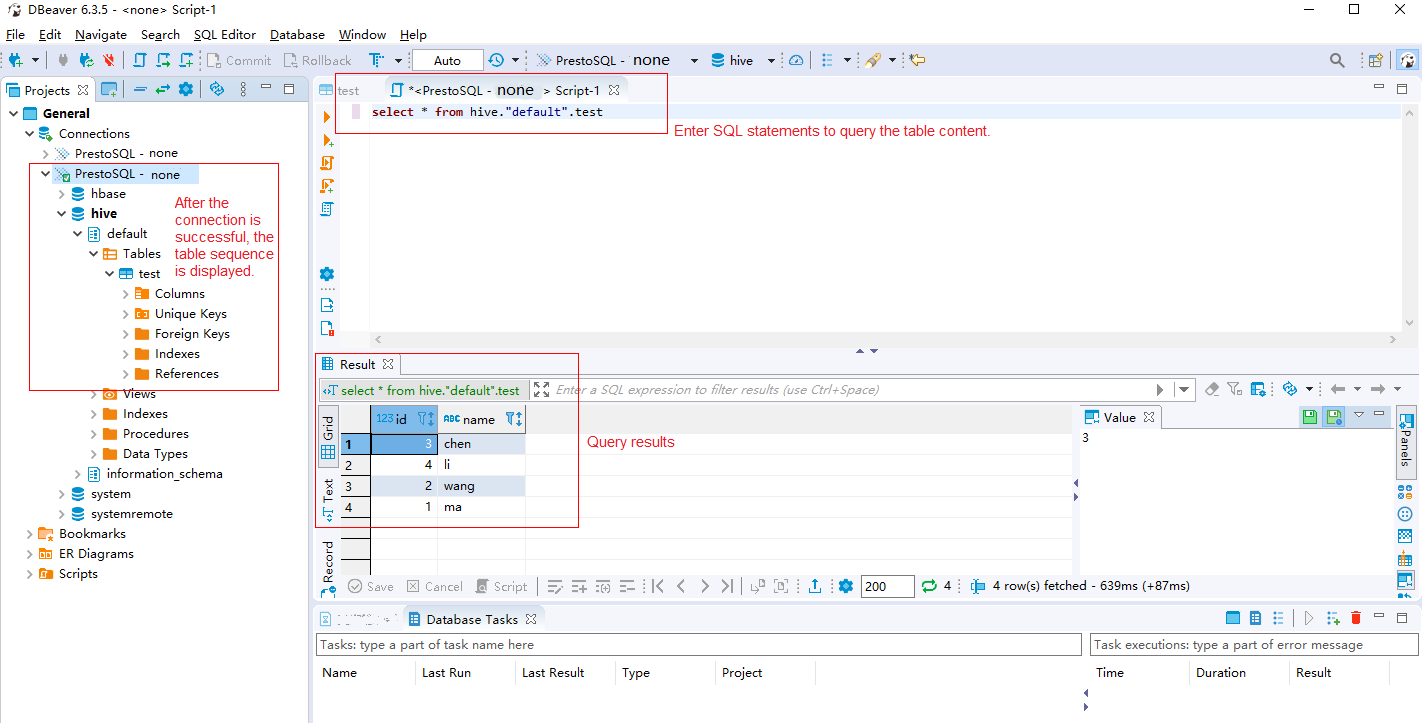Click the Remove filter eraser icon

pos(1212,389)
